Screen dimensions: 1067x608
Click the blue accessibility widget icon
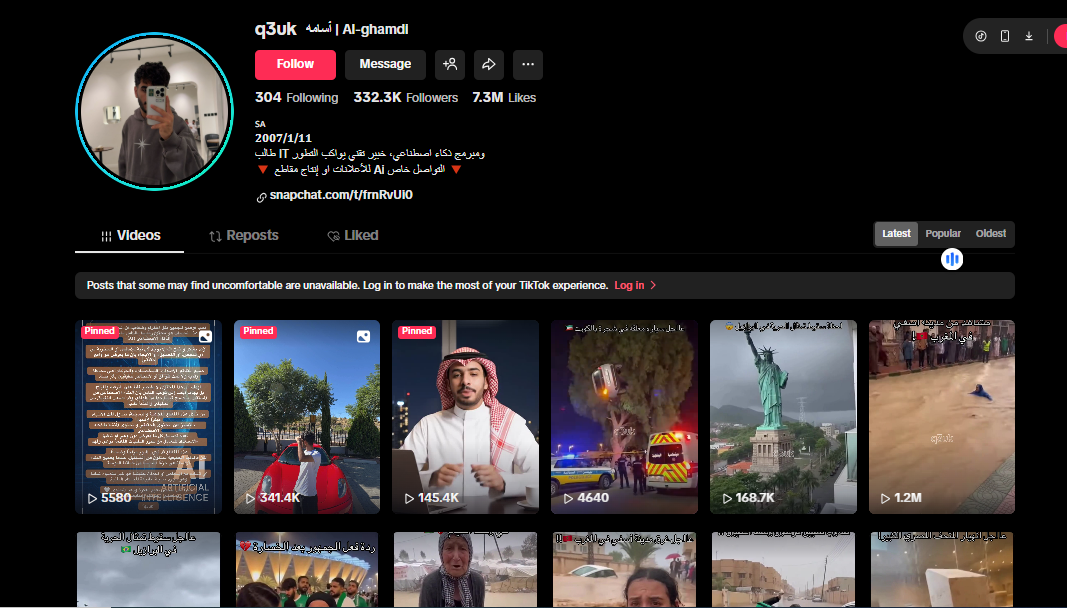pos(952,259)
